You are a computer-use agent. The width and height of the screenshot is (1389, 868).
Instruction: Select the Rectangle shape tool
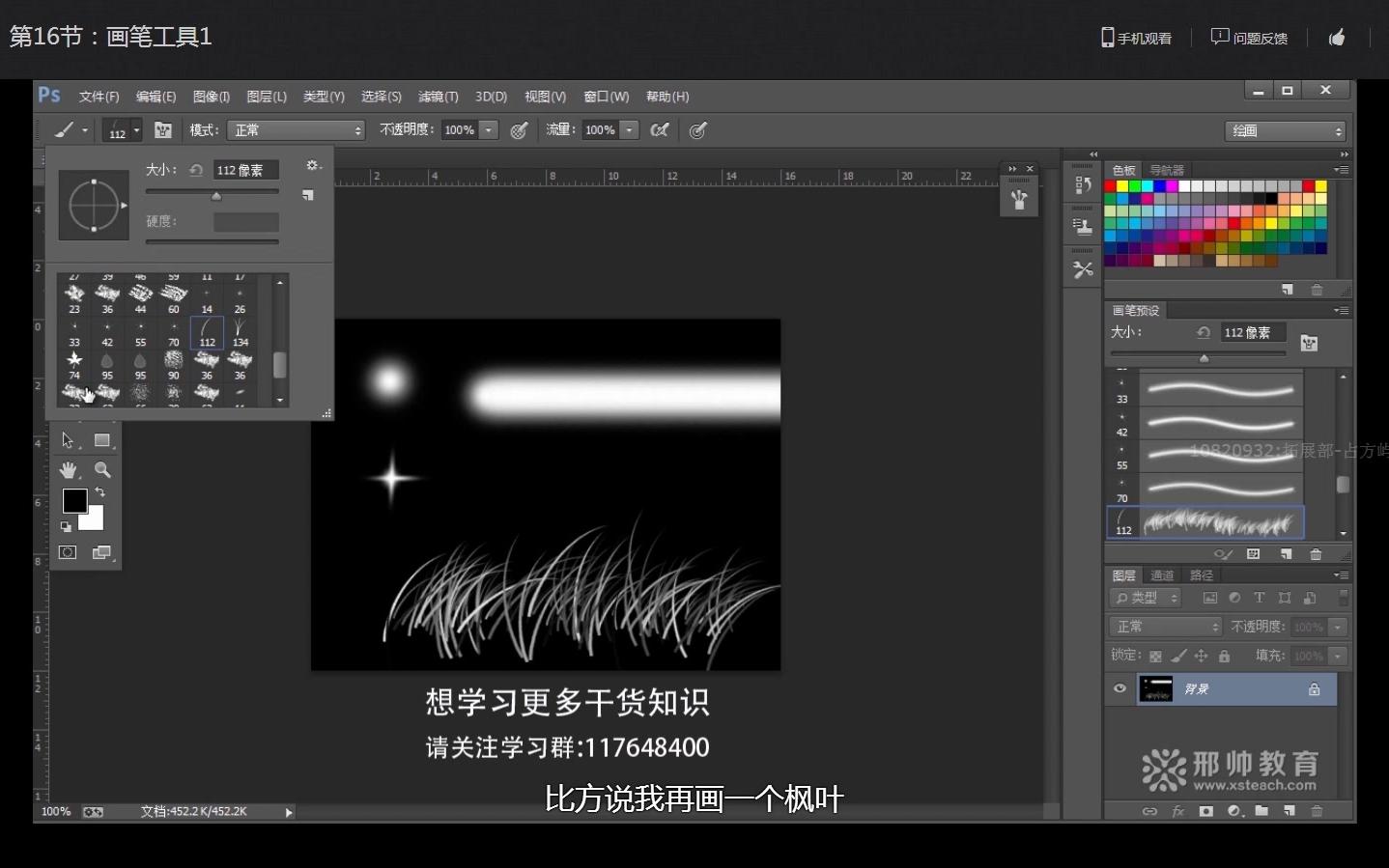(102, 440)
